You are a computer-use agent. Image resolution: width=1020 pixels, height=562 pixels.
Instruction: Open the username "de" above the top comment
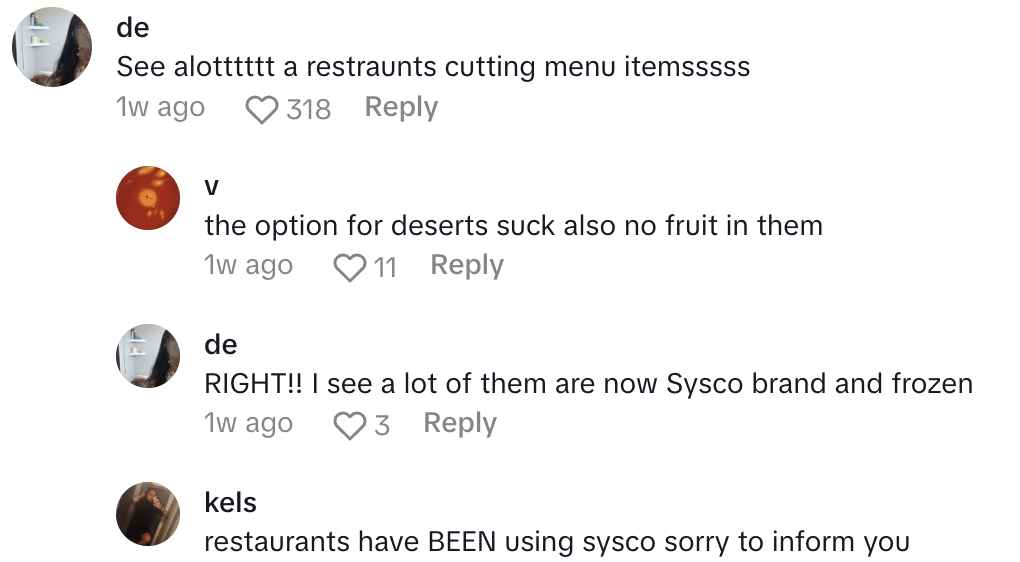pyautogui.click(x=132, y=28)
